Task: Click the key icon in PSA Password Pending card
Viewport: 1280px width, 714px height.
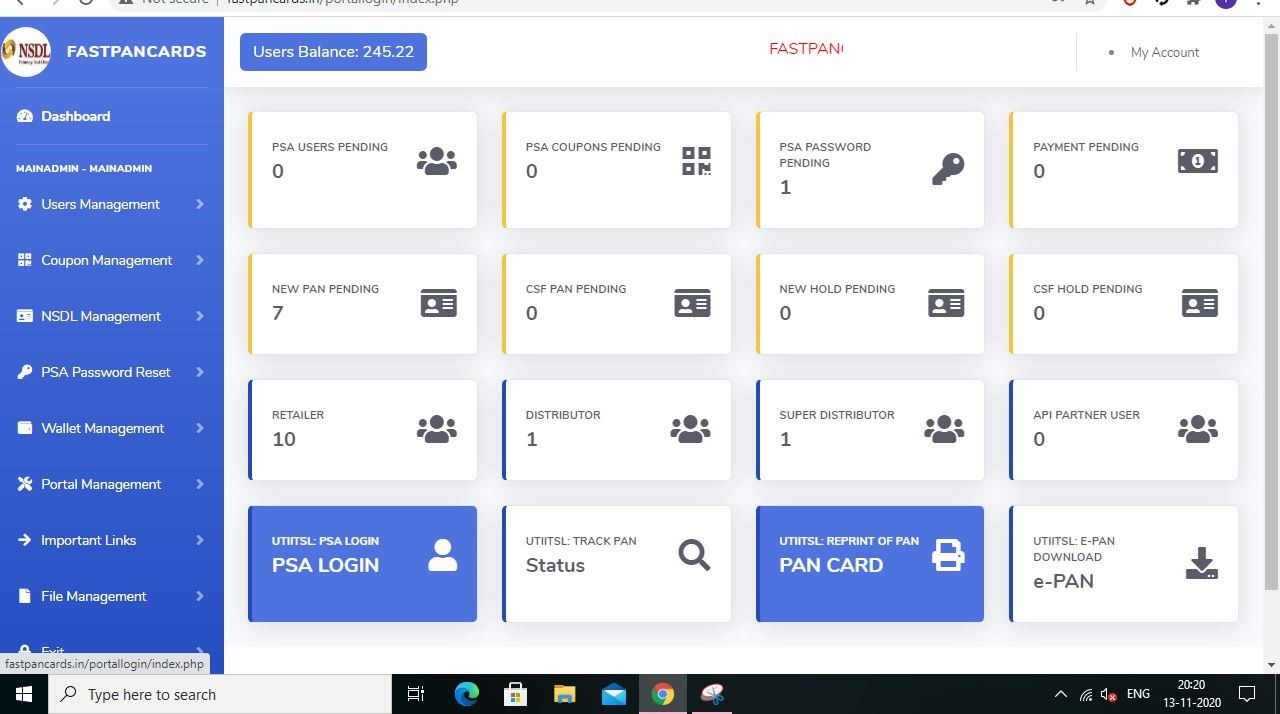Action: pyautogui.click(x=947, y=169)
